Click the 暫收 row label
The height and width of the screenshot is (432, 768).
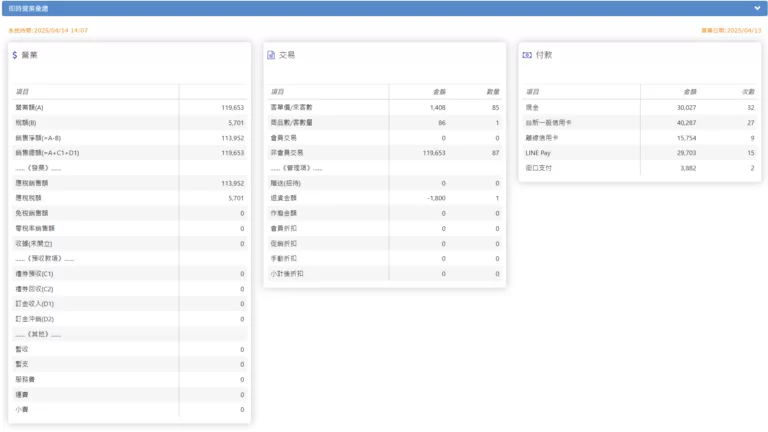tap(22, 349)
